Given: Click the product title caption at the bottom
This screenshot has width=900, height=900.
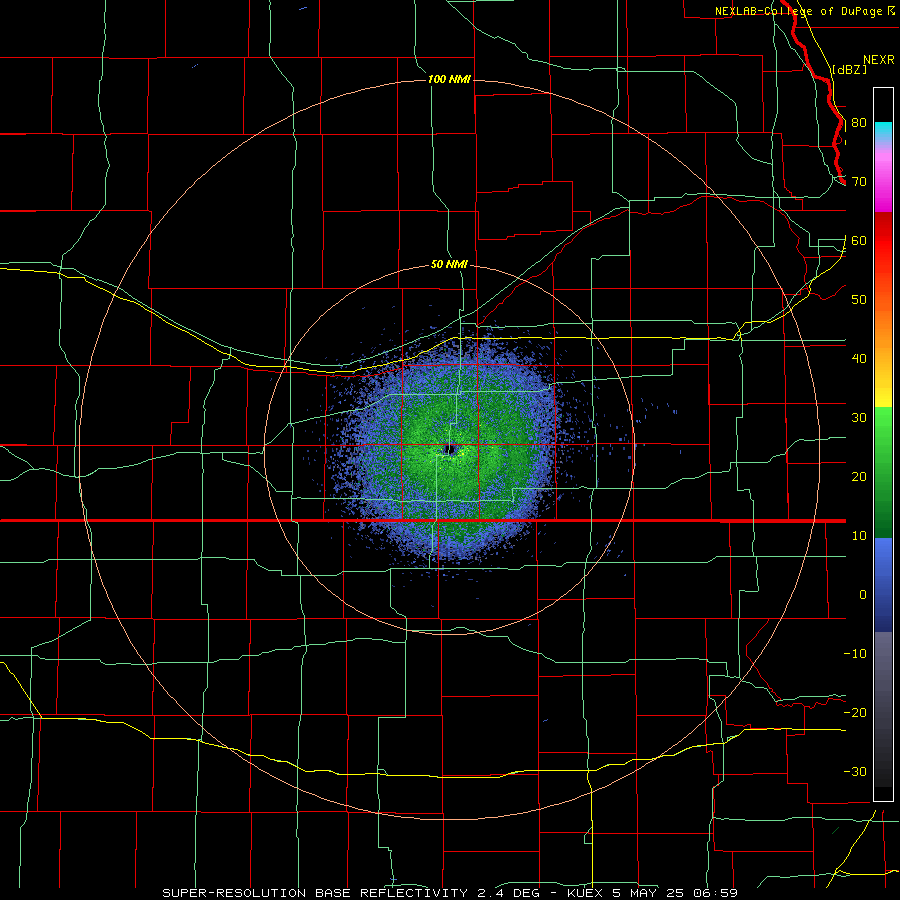Looking at the screenshot, I should coord(450,893).
